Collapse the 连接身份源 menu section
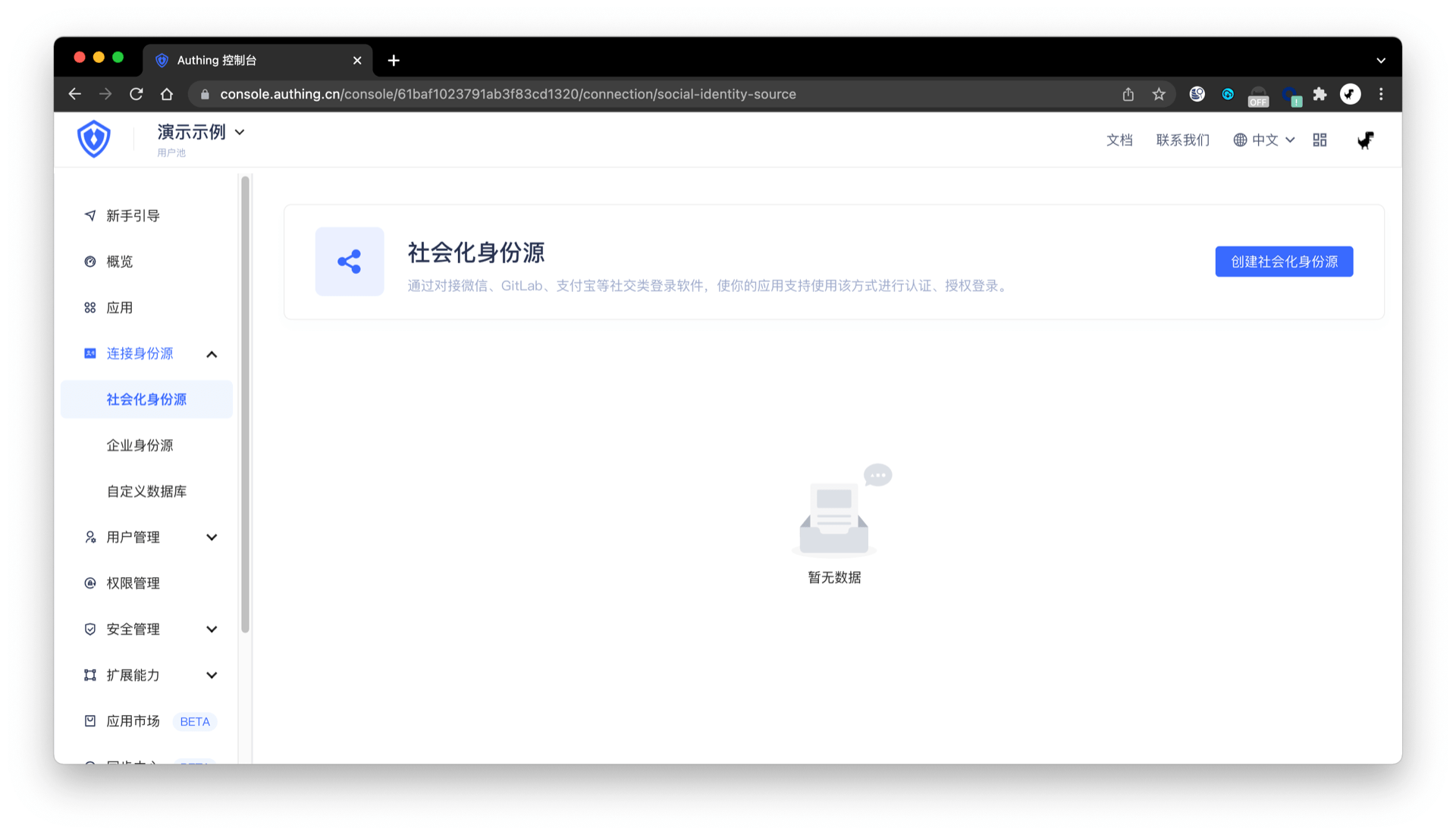This screenshot has height=835, width=1456. pos(212,354)
